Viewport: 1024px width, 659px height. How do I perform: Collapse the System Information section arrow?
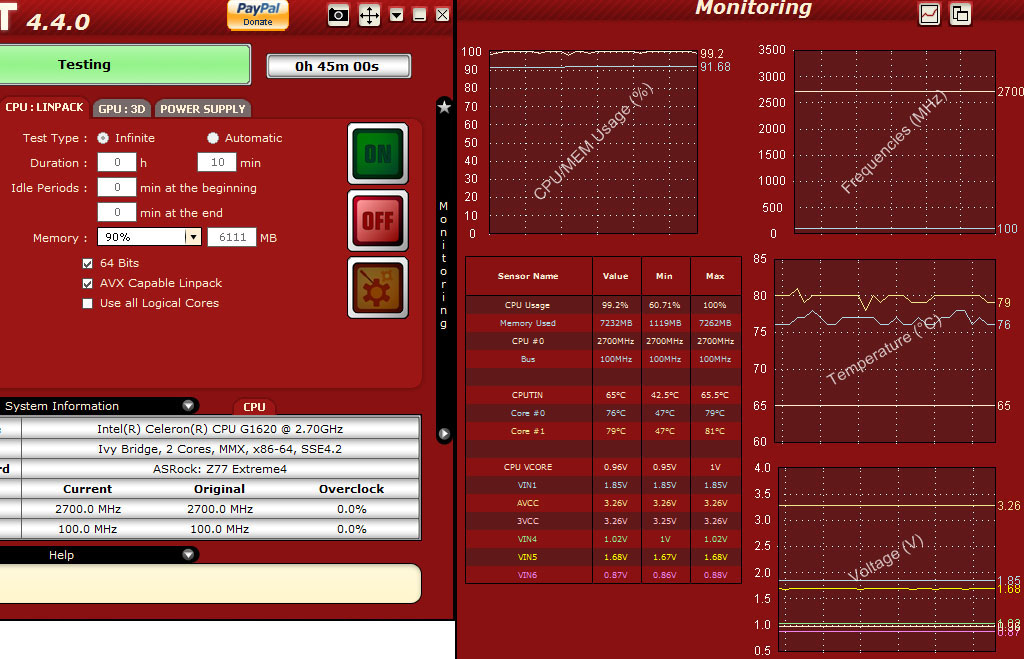click(188, 406)
